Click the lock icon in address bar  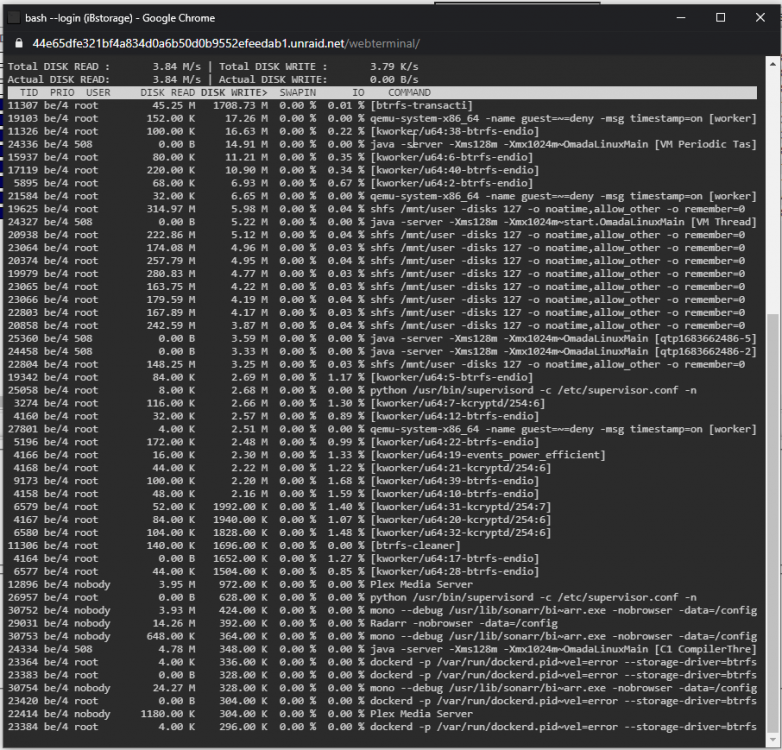[19, 43]
